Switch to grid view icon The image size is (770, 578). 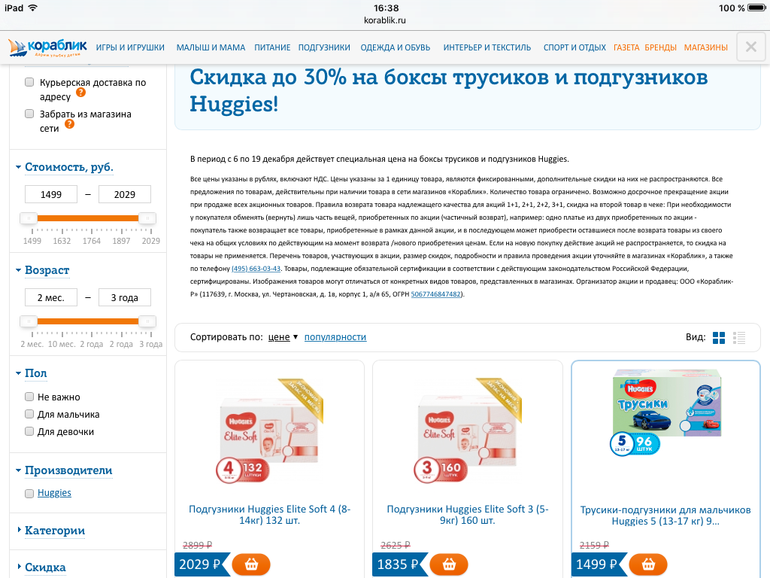(718, 337)
